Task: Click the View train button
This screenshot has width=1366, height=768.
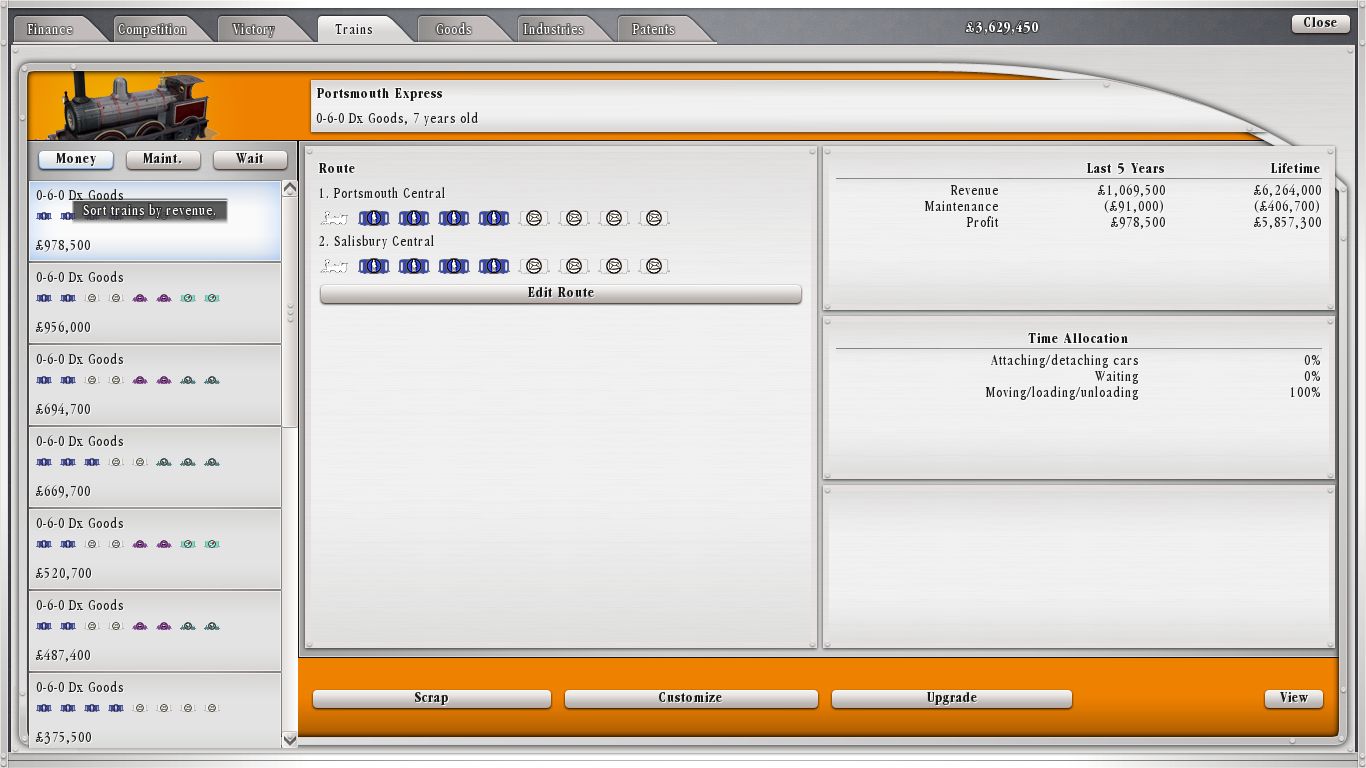Action: click(1294, 698)
